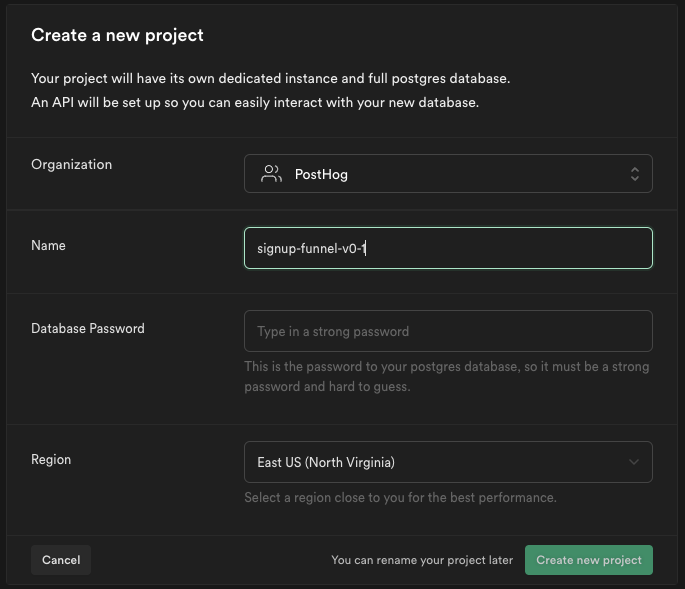This screenshot has height=589, width=685.
Task: Click the strong password hint text
Action: 446,376
